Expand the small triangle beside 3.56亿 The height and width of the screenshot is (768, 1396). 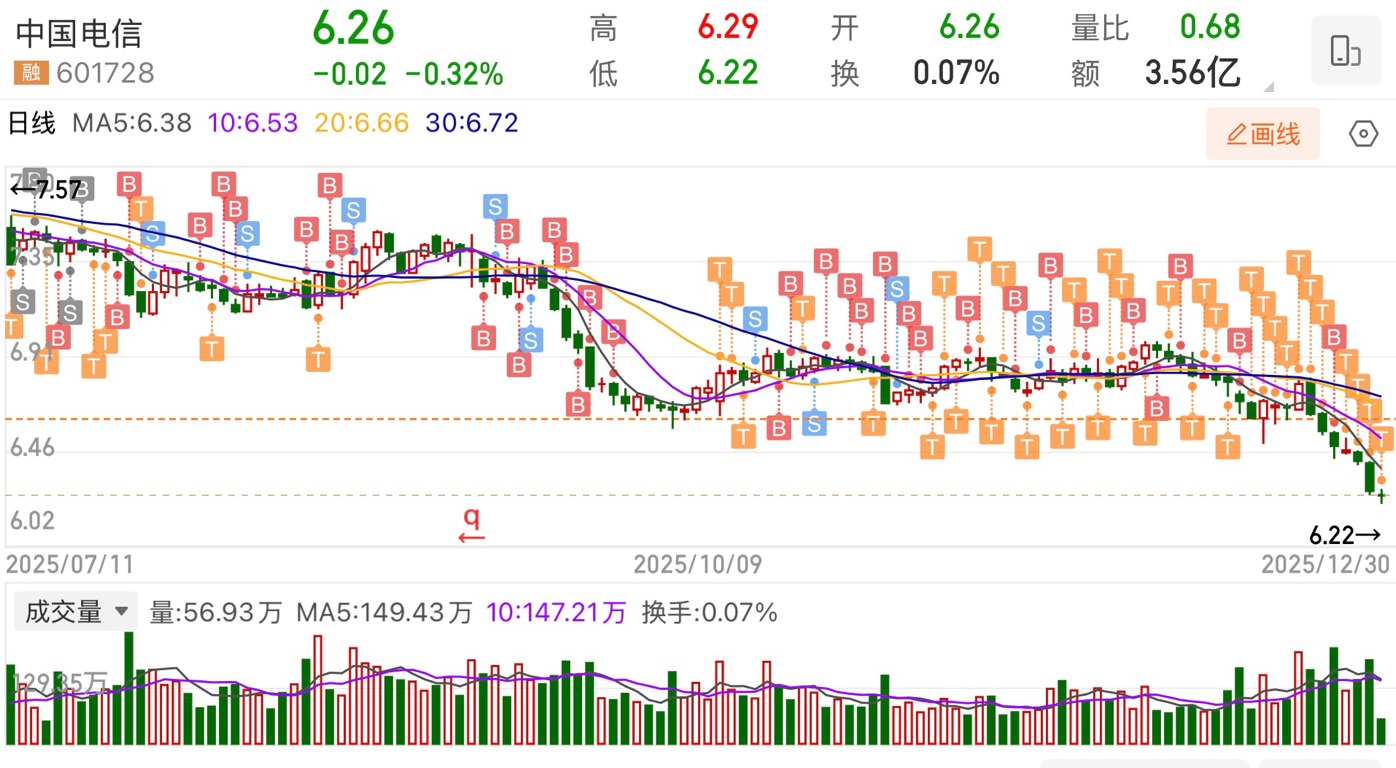(1268, 87)
